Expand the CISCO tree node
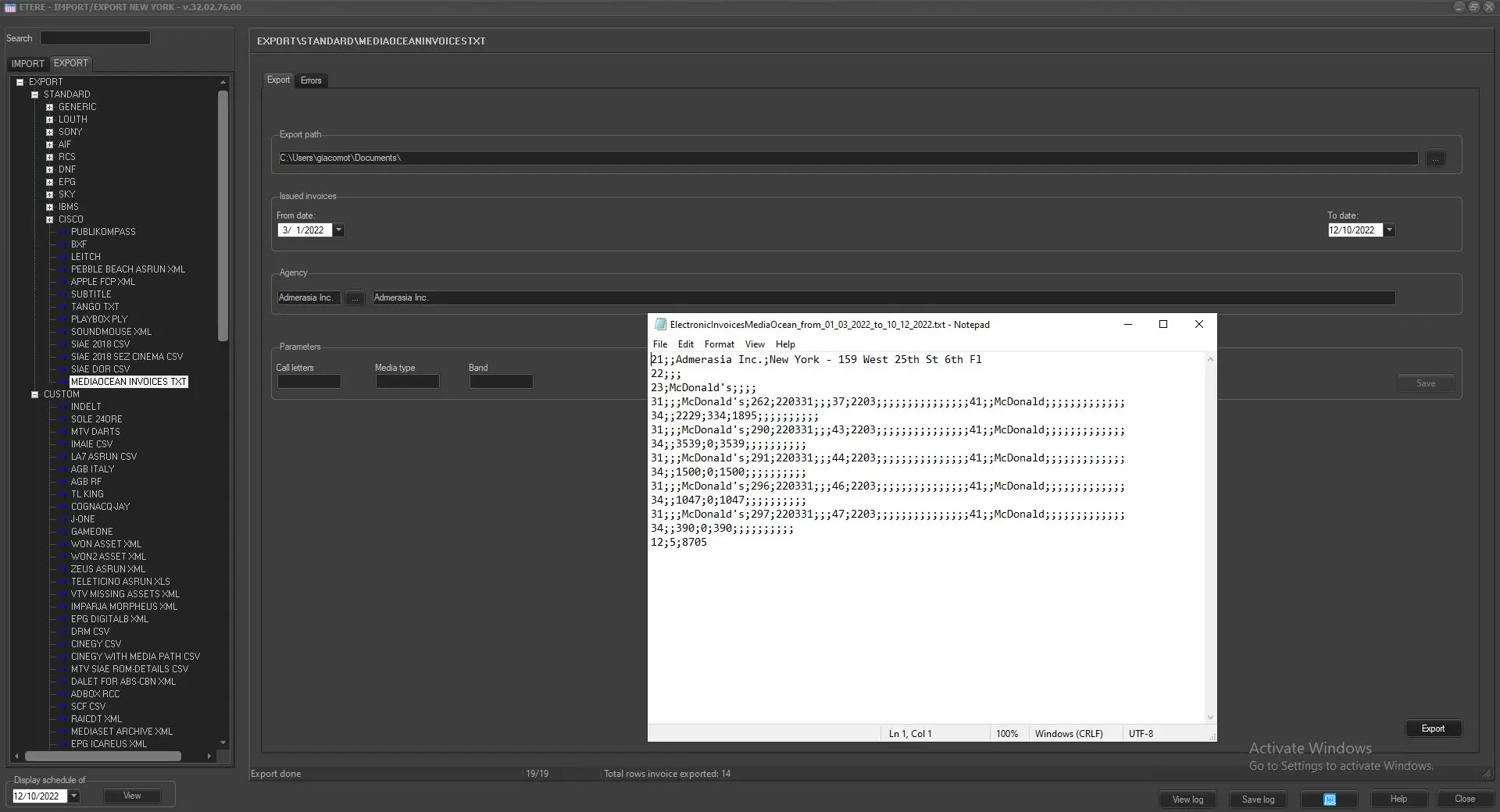1500x812 pixels. click(49, 219)
